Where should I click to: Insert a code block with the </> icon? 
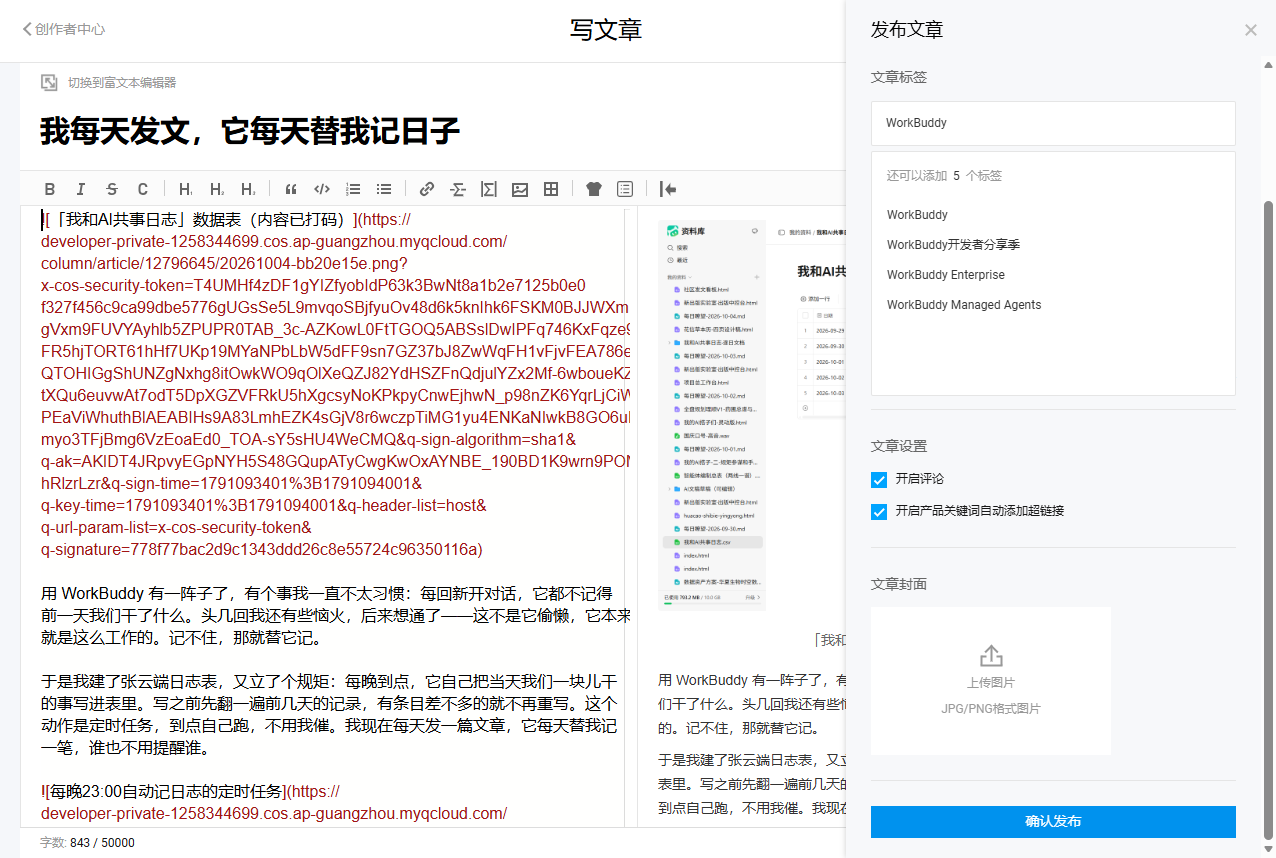pos(322,189)
